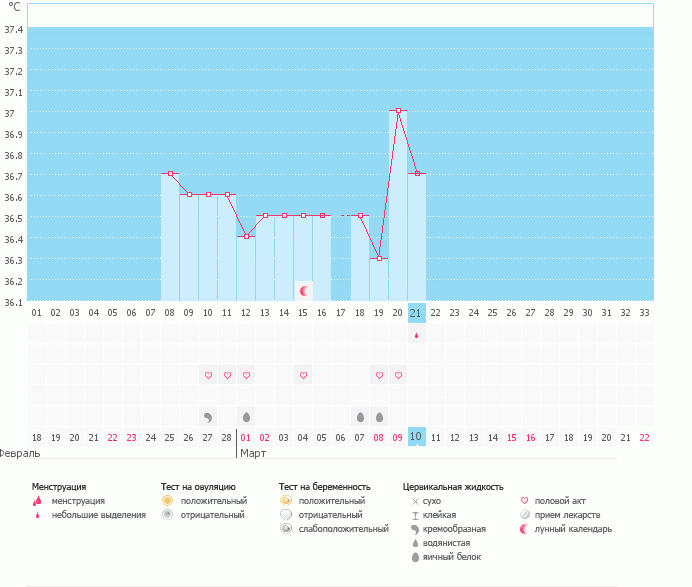
Task: Click the red March 01 calendar date
Action: pyautogui.click(x=246, y=438)
